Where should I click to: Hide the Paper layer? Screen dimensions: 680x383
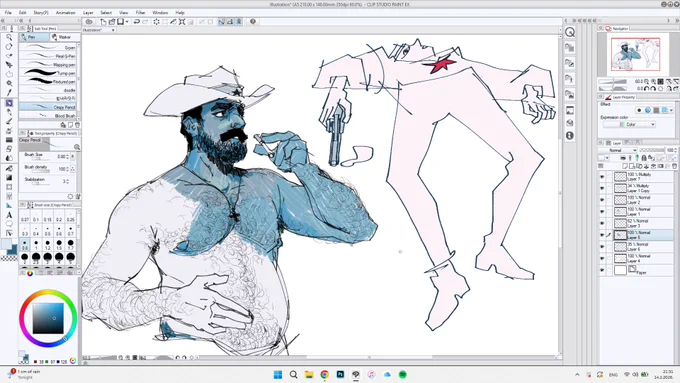click(x=602, y=270)
